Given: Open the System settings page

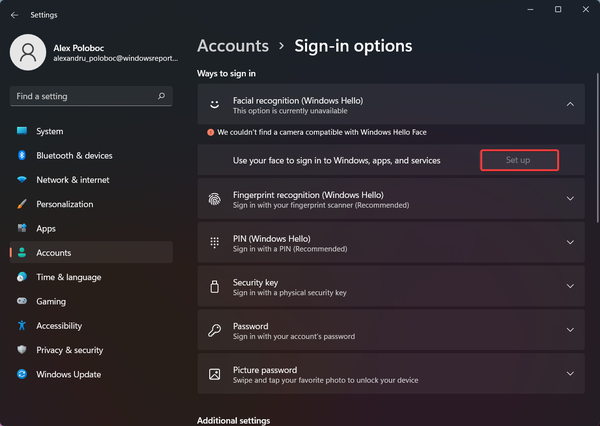Looking at the screenshot, I should tap(49, 132).
